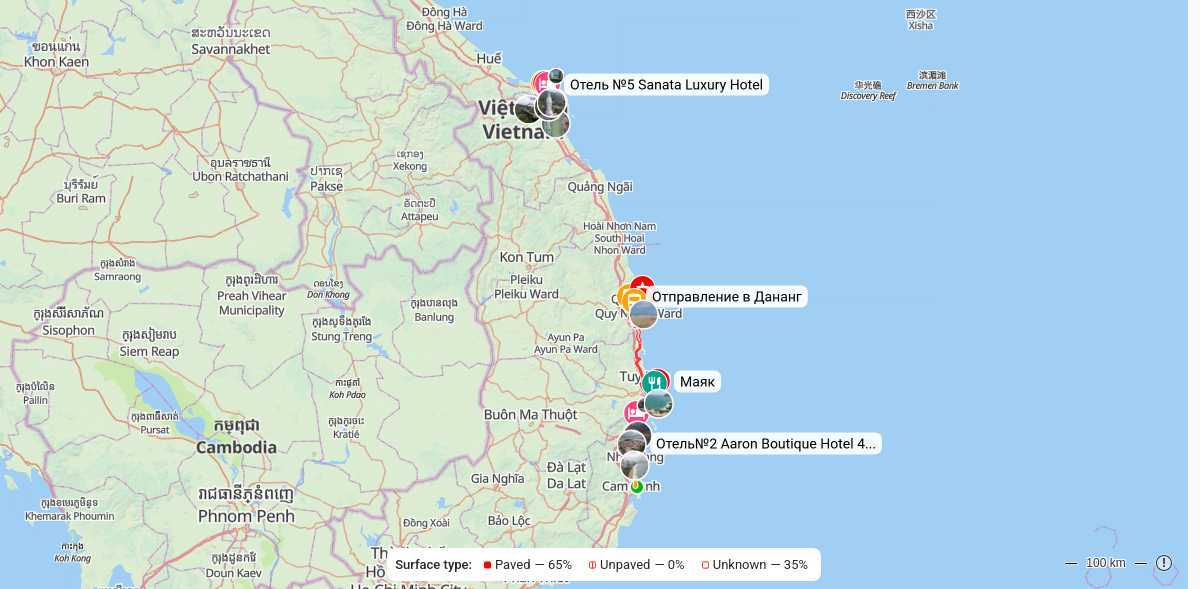This screenshot has height=589, width=1200.
Task: Click the Отель №5 Sanata Luxury Hotel label
Action: tap(666, 85)
